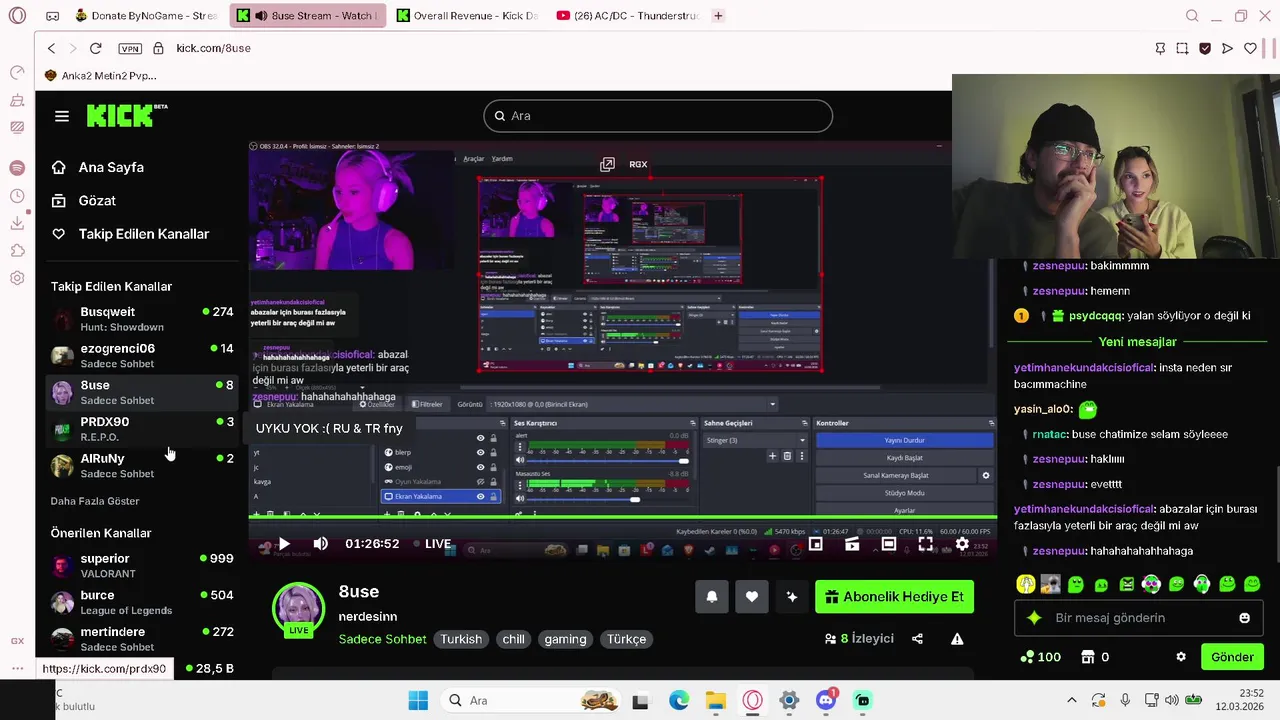Screen dimensions: 1280x720
Task: Toggle the VPN badge in address bar
Action: (x=129, y=48)
